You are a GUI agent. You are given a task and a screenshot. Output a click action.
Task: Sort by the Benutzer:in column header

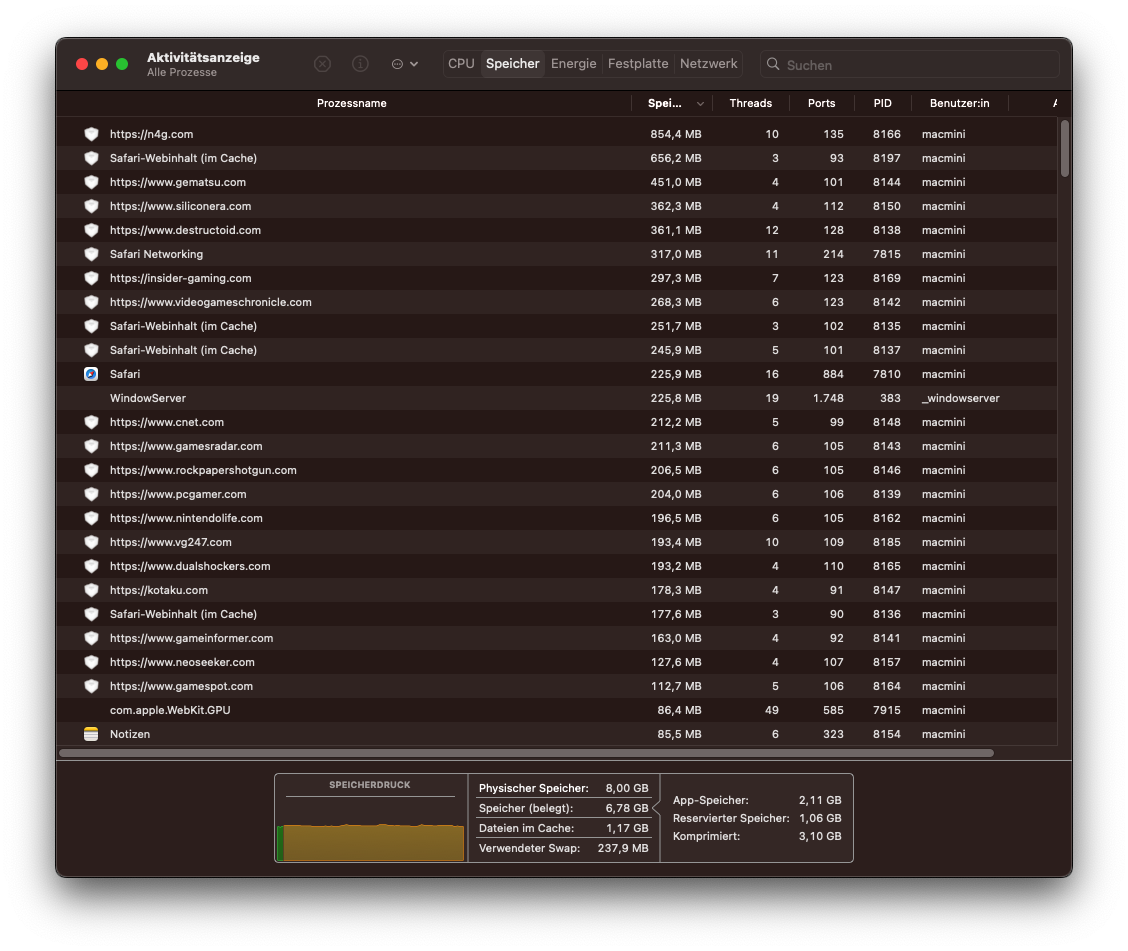coord(960,104)
